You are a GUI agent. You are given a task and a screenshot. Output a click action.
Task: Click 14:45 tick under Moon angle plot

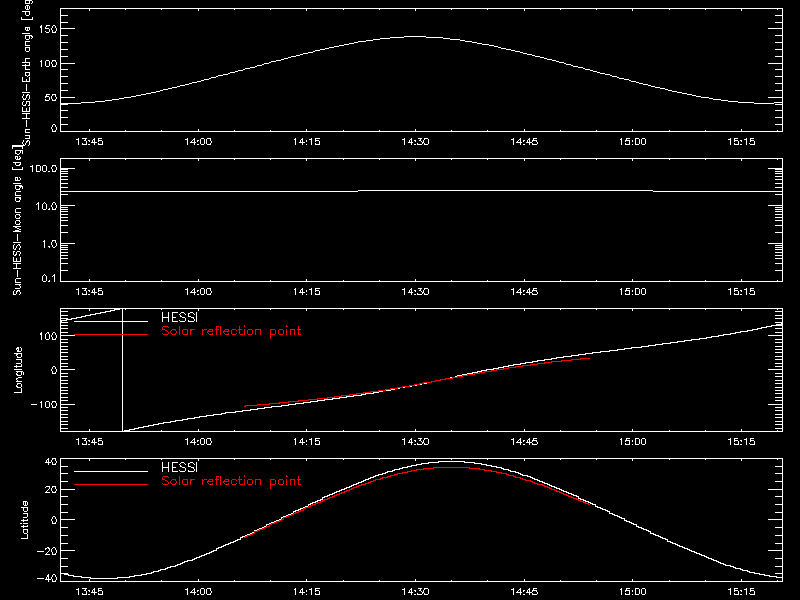(524, 291)
